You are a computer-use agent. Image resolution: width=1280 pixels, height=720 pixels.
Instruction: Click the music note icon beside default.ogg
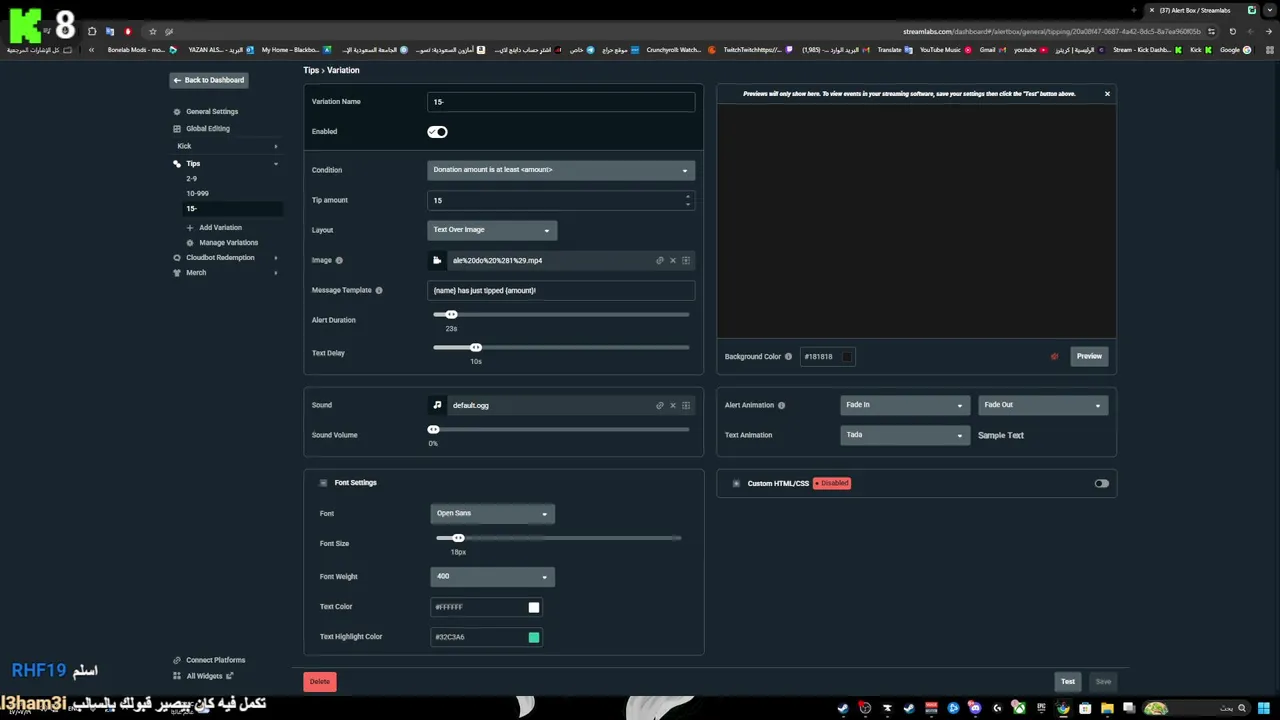[x=437, y=406]
